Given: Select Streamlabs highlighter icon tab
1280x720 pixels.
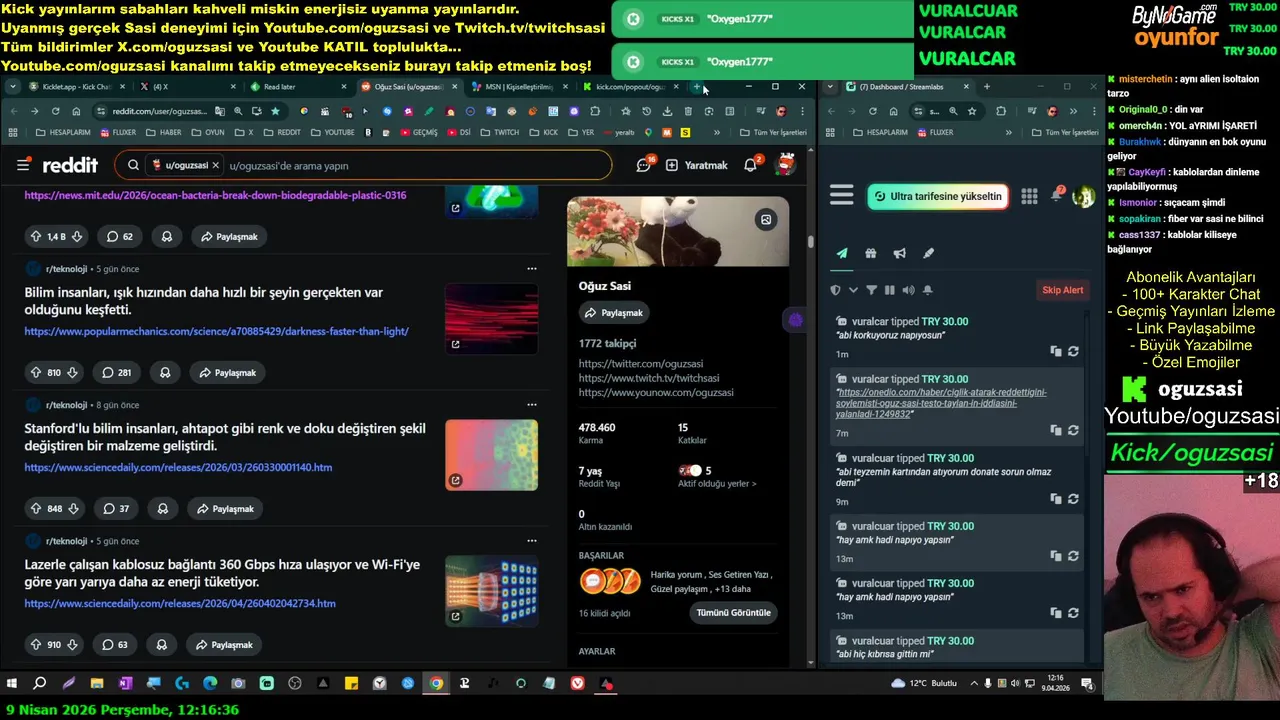Looking at the screenshot, I should click(x=928, y=254).
